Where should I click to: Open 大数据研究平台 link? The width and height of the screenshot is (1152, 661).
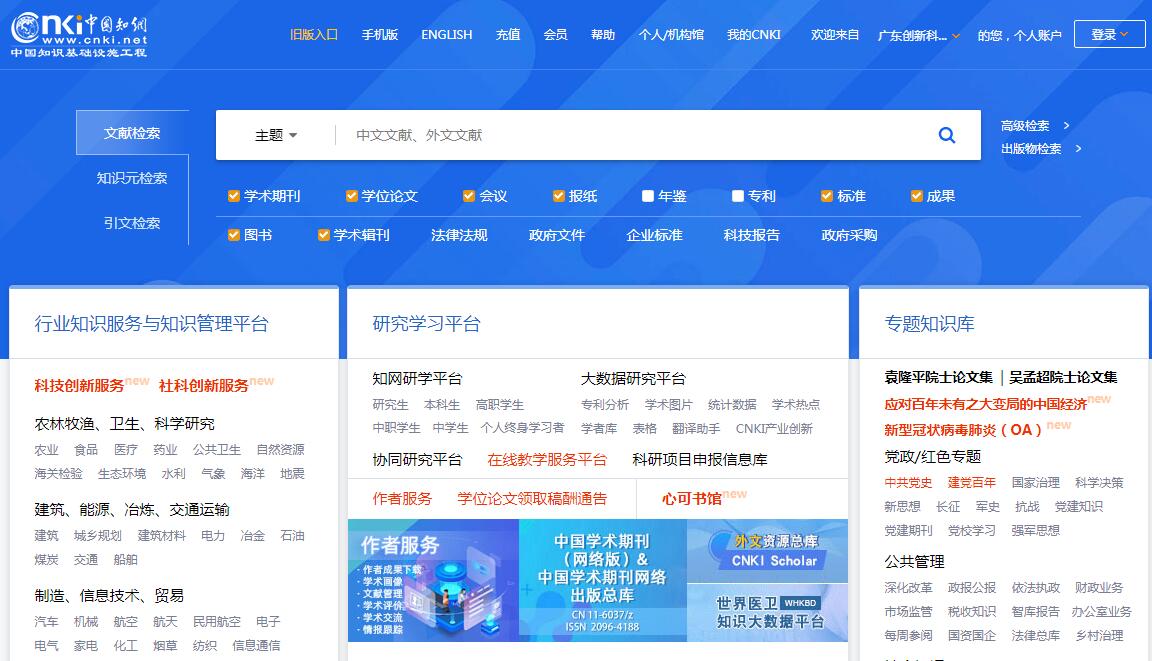633,379
